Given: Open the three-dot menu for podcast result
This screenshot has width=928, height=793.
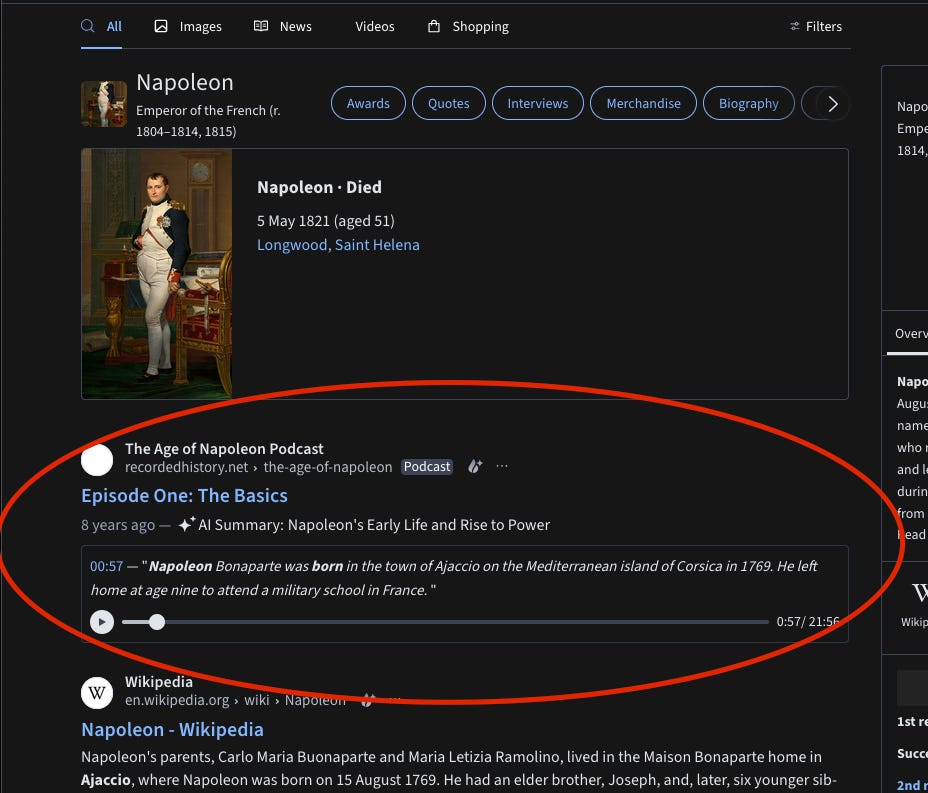Looking at the screenshot, I should (502, 466).
